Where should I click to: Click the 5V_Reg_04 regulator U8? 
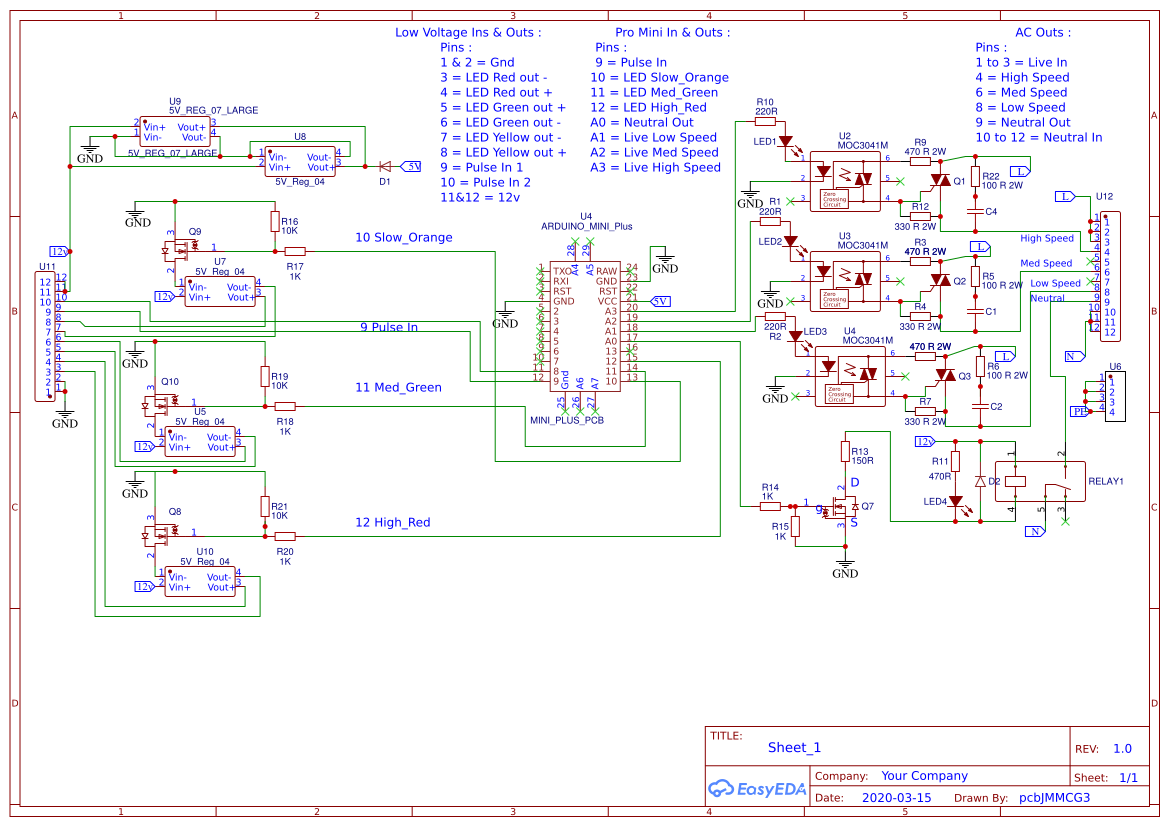point(300,161)
